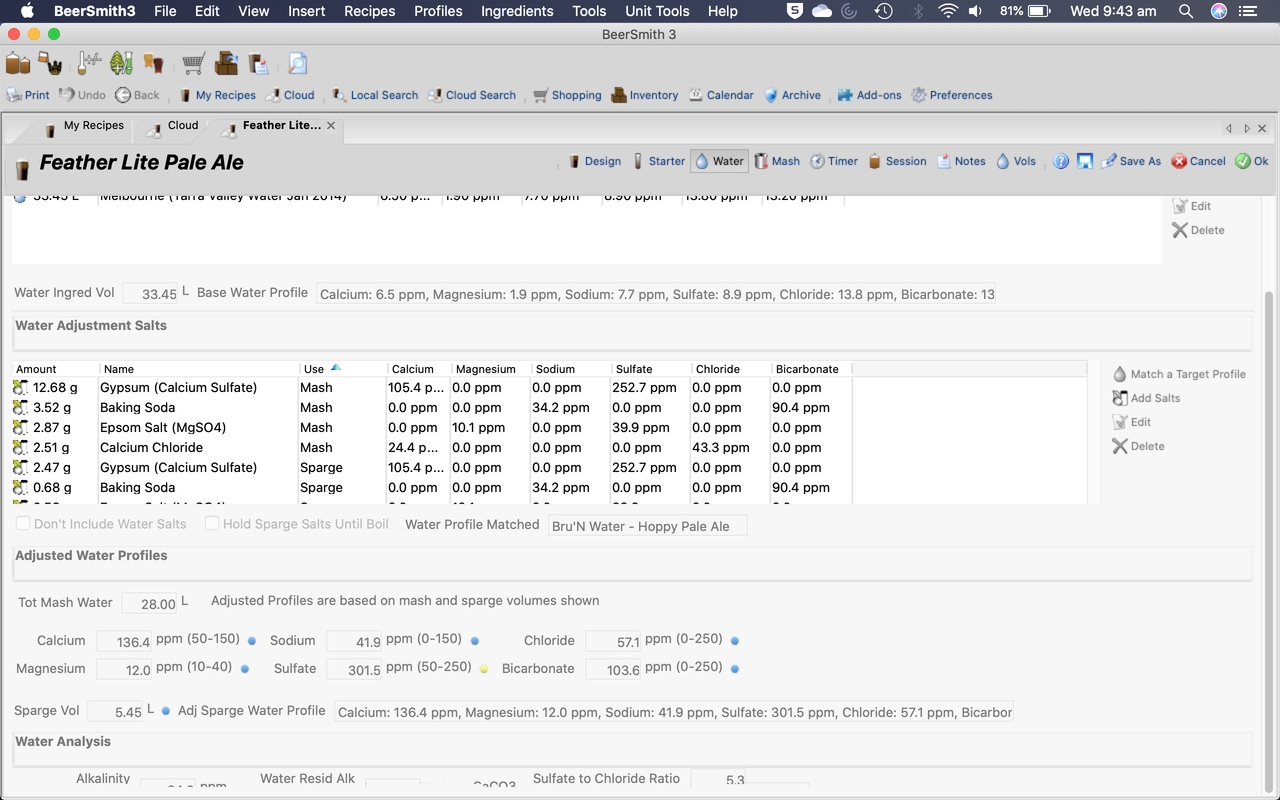The height and width of the screenshot is (800, 1280).
Task: Click the thermometer tool icon in top toolbar
Action: coord(88,63)
